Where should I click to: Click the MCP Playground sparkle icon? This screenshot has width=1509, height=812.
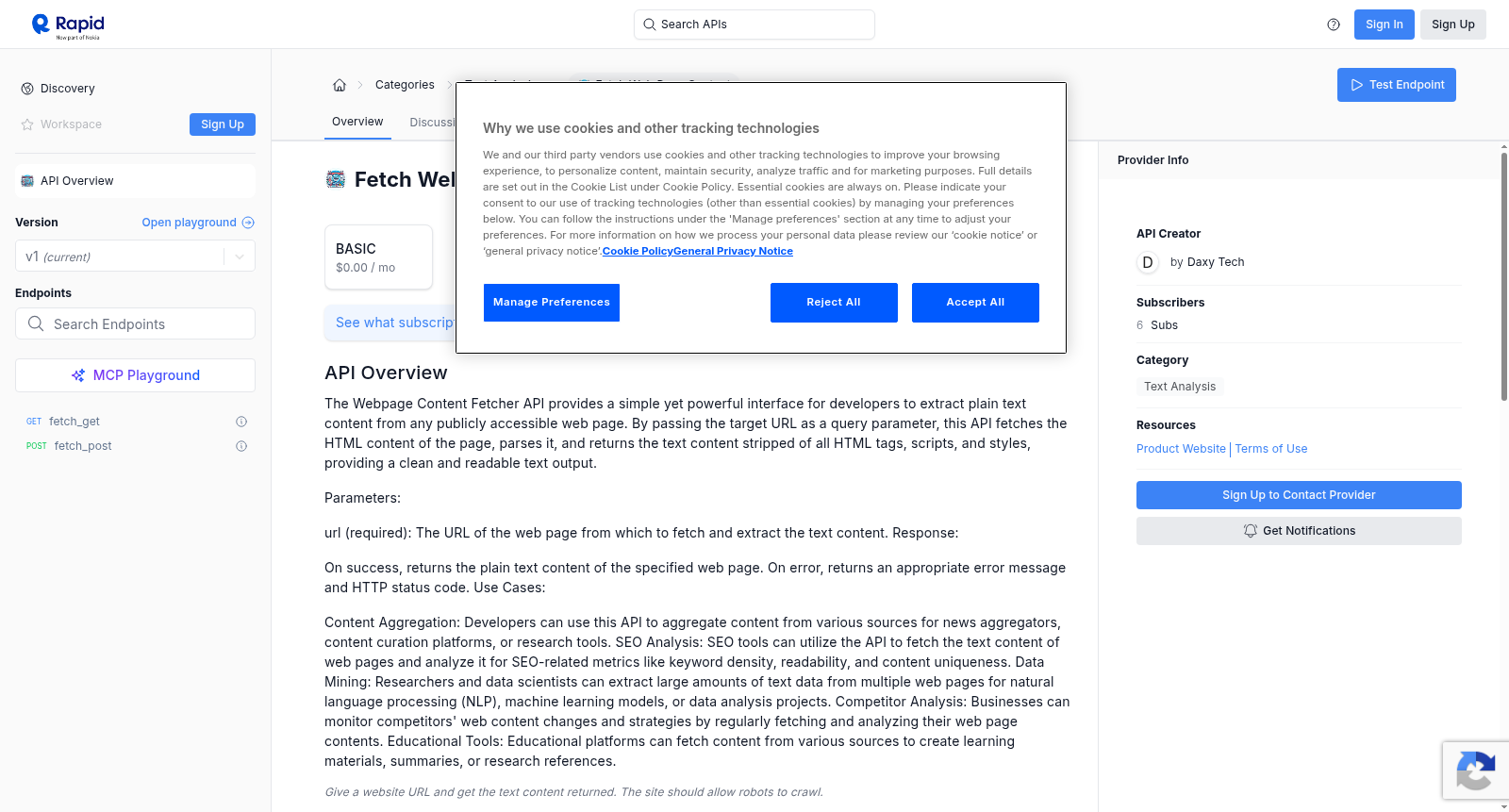tap(78, 375)
